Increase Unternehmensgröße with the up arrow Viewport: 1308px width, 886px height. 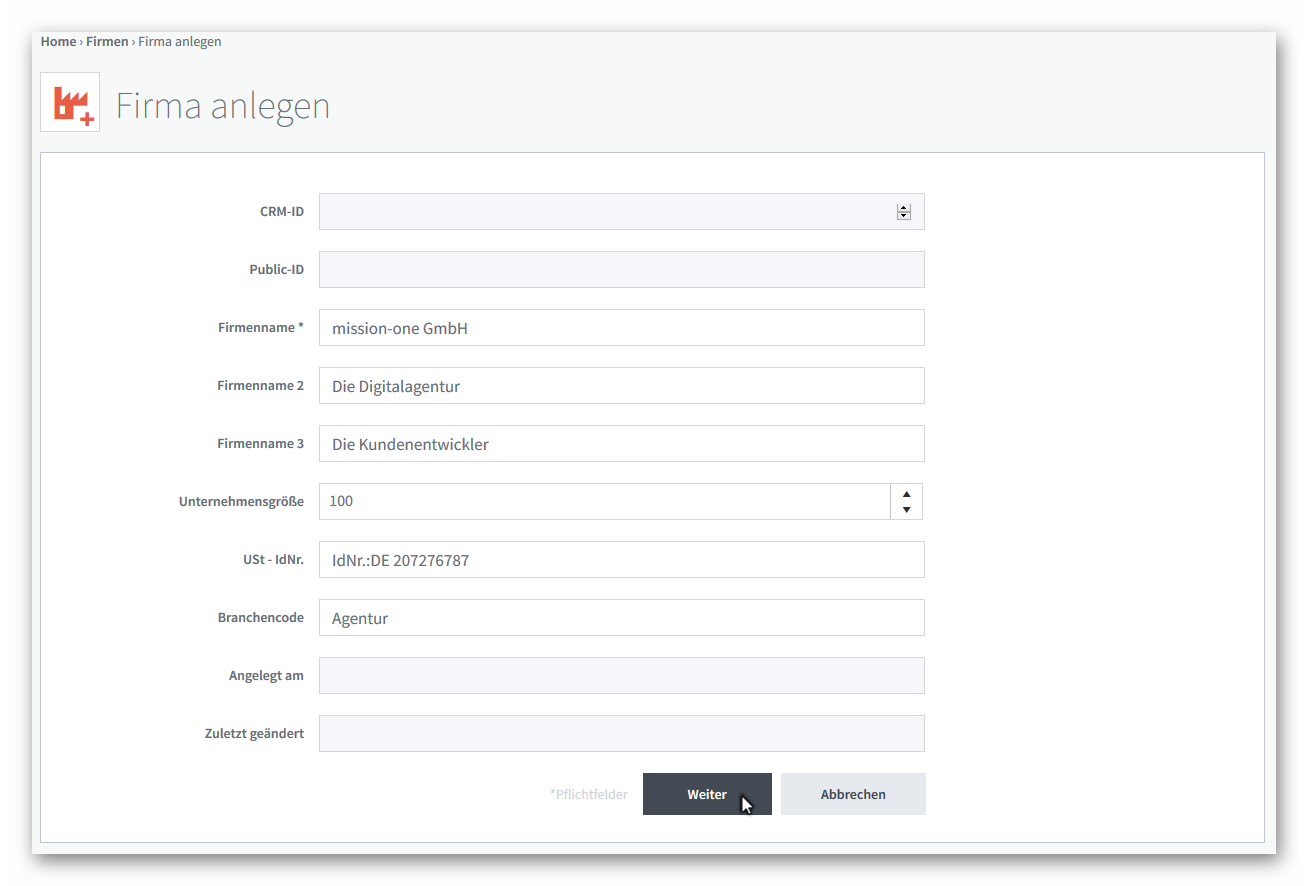pyautogui.click(x=906, y=493)
